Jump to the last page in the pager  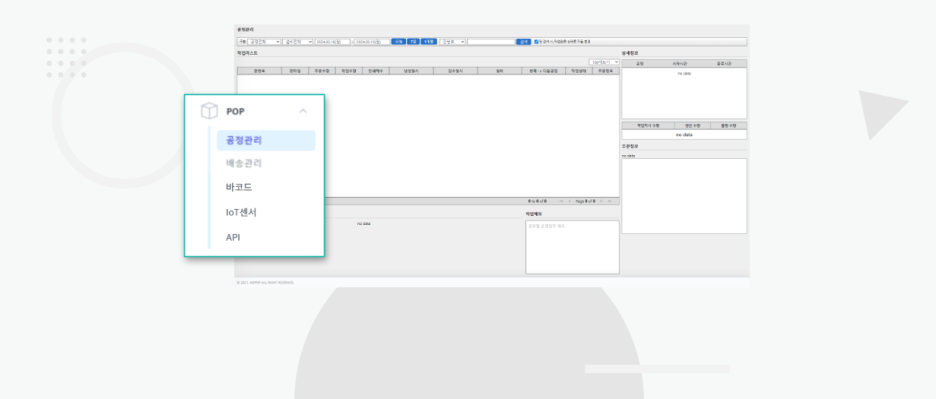[609, 201]
